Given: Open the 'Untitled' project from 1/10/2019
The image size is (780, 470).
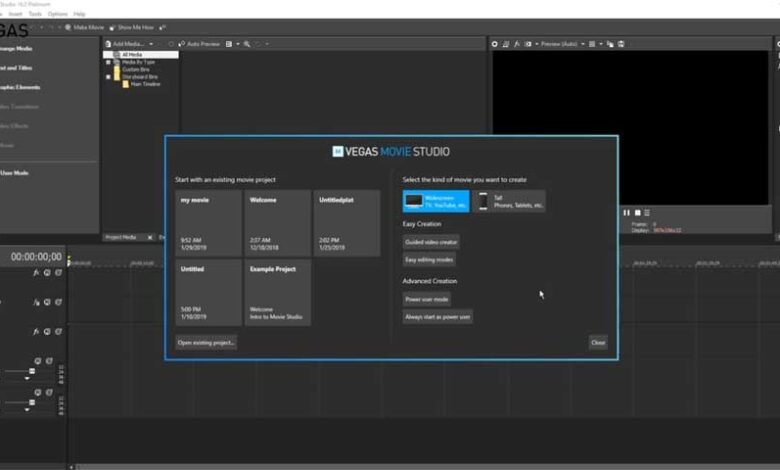Looking at the screenshot, I should point(208,292).
